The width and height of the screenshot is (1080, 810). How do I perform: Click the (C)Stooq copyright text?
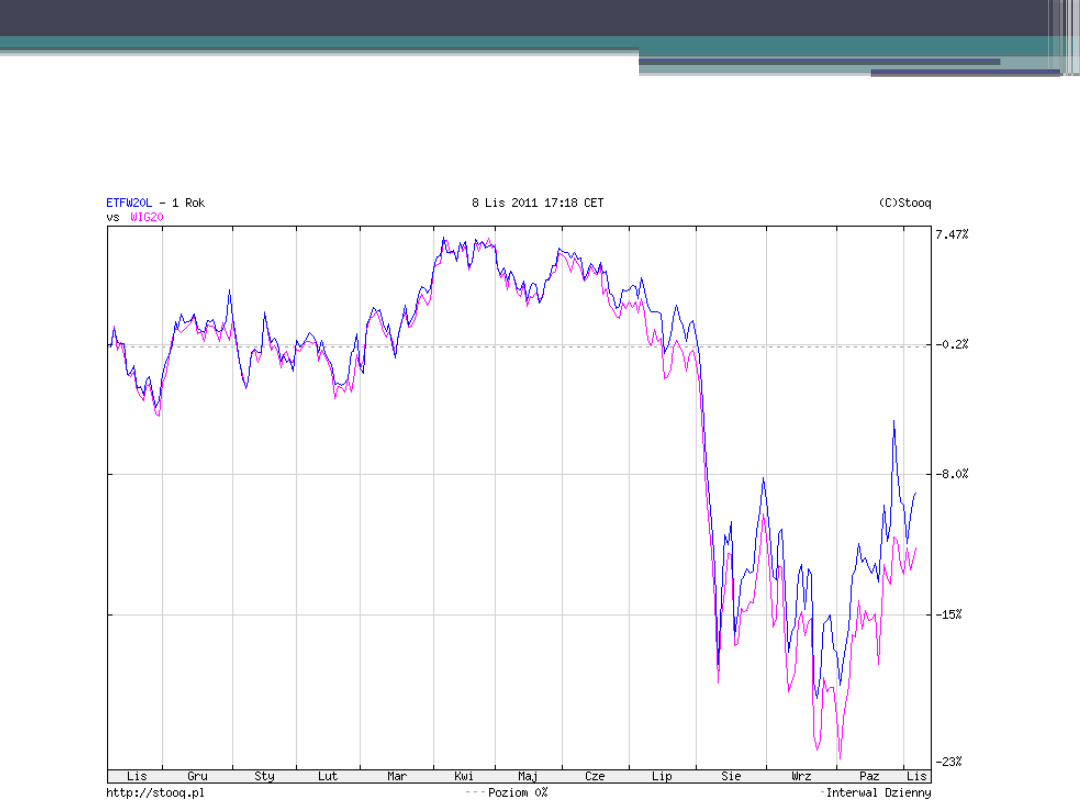click(x=904, y=203)
